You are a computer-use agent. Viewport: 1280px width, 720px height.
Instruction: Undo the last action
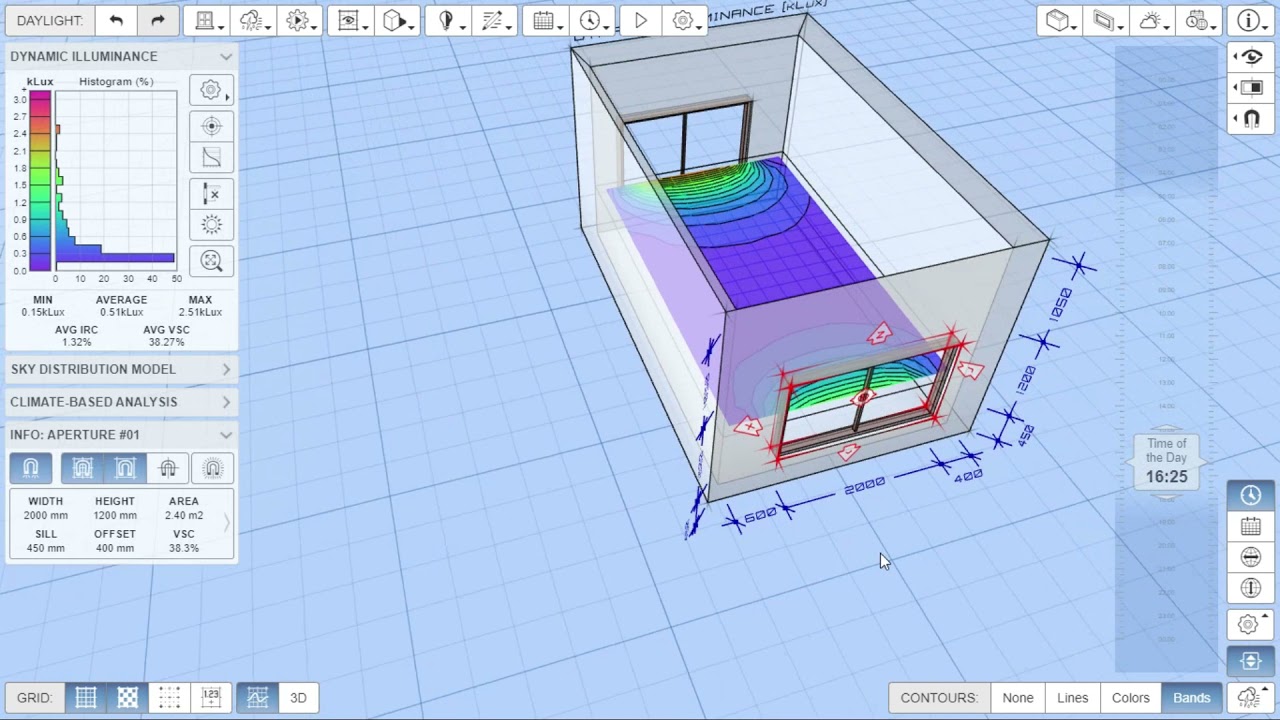tap(116, 21)
